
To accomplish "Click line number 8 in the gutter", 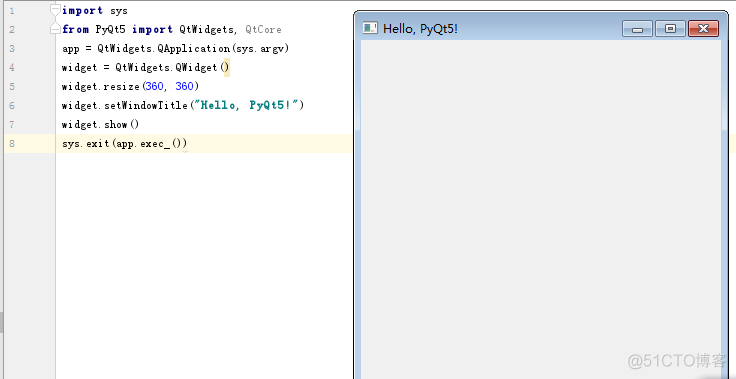I will pos(12,143).
